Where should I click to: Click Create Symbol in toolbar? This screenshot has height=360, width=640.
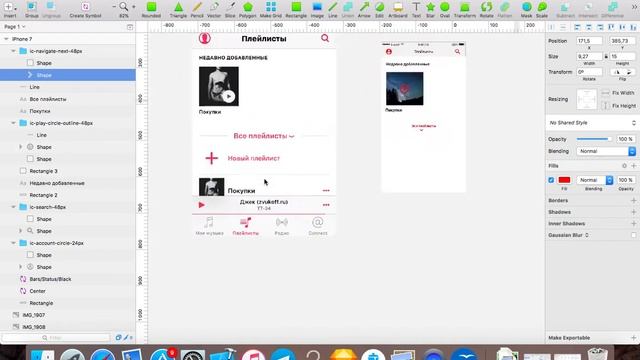coord(85,9)
